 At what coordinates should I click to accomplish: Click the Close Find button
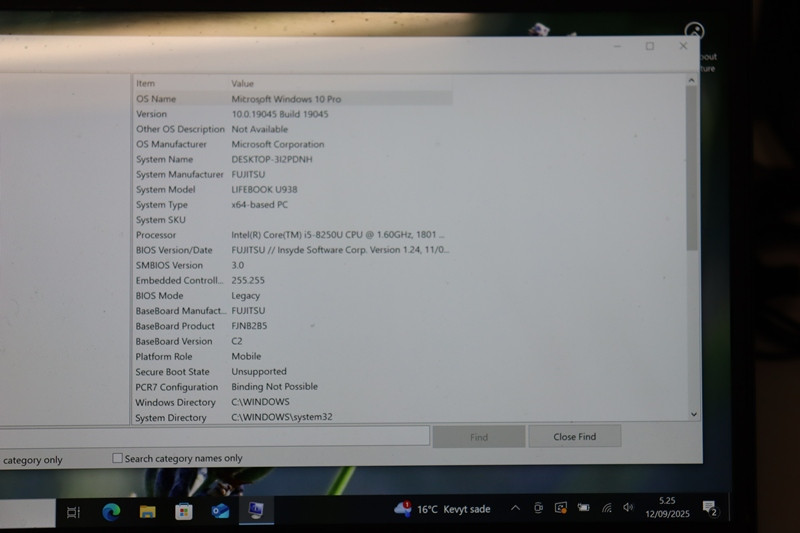(574, 437)
